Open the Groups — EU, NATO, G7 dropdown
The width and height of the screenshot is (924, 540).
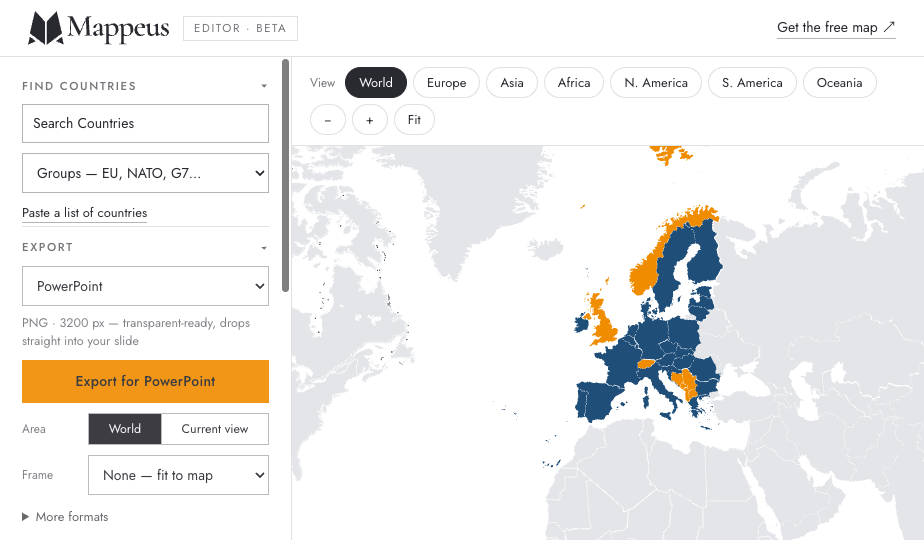(146, 173)
